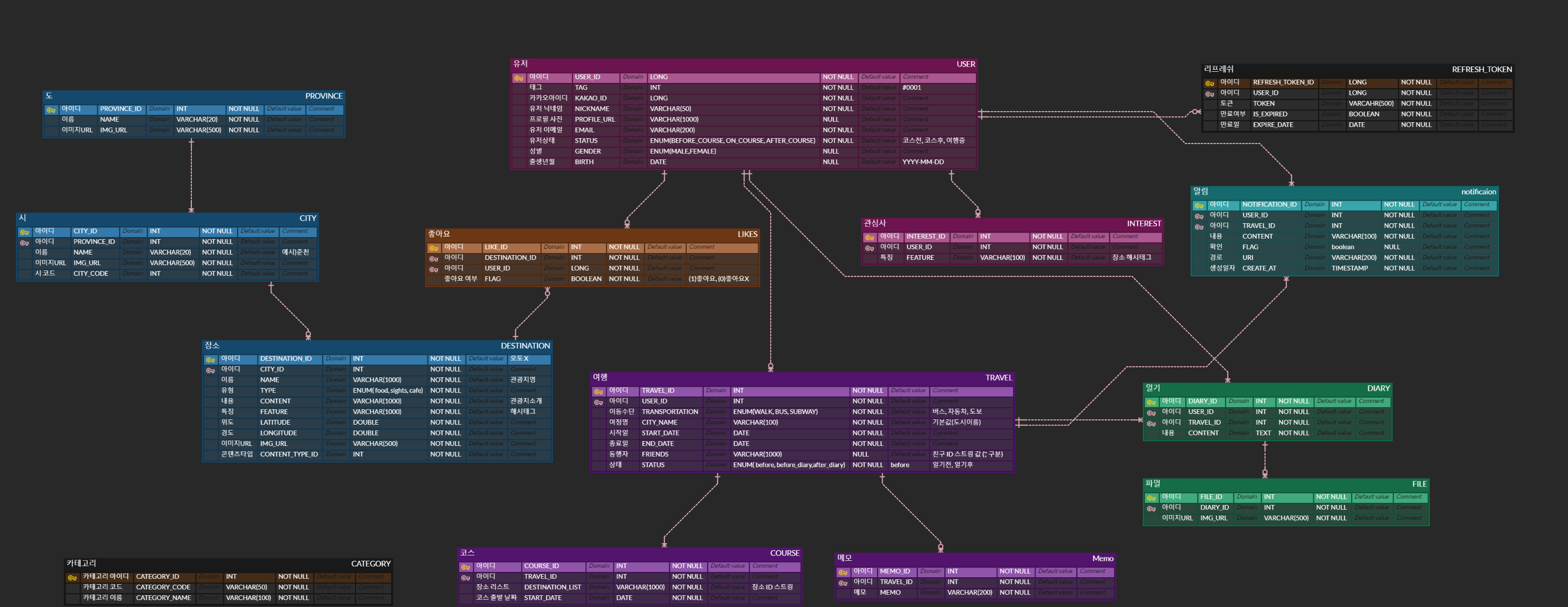The image size is (1568, 607).
Task: Click the primary key icon beside COURSE_ID
Action: [466, 568]
